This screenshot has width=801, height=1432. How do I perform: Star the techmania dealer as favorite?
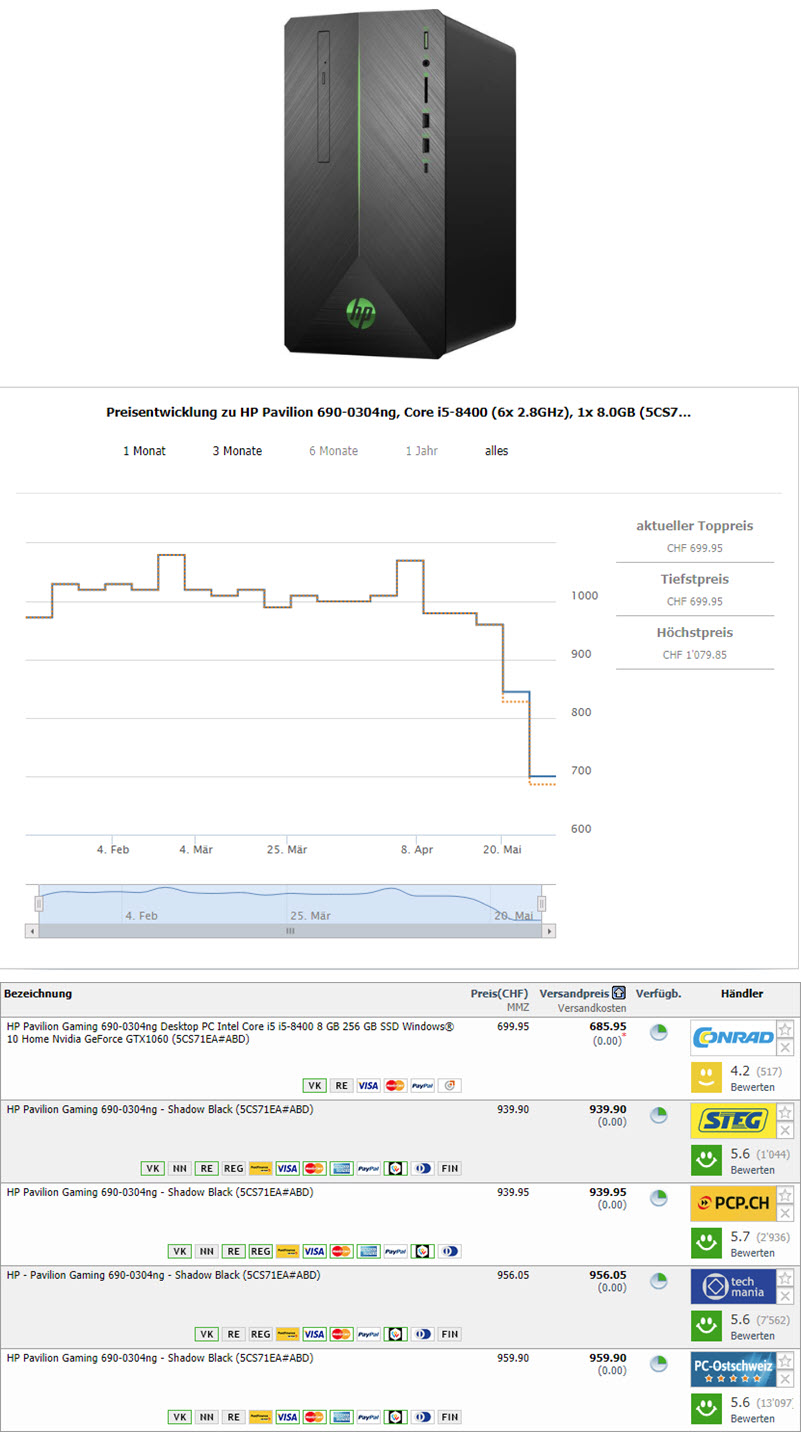[786, 1278]
